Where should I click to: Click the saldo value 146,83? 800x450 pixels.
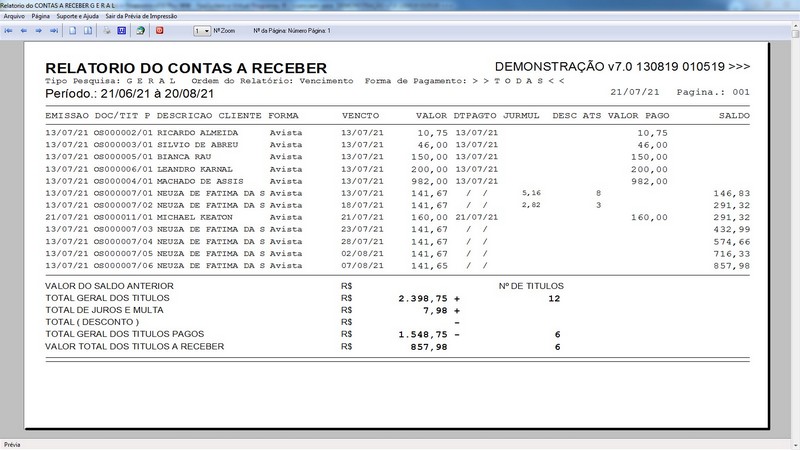point(732,193)
